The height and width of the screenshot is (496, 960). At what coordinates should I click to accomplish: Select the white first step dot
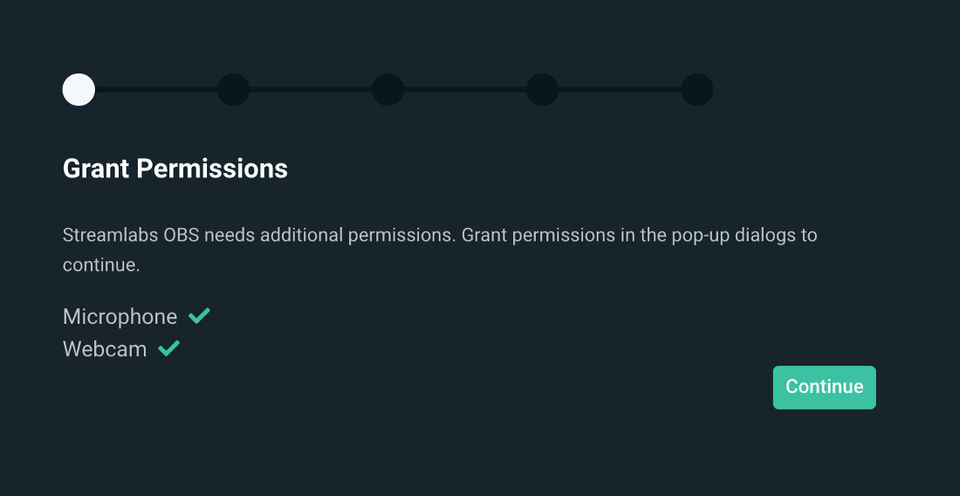(x=79, y=90)
